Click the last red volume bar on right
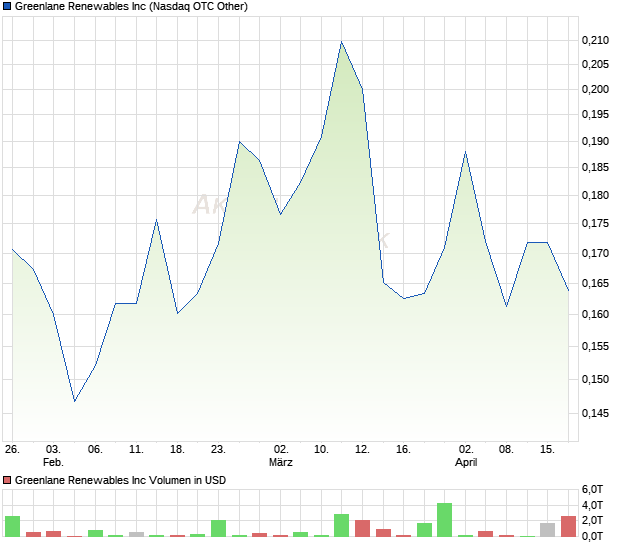This screenshot has height=546, width=620. click(569, 526)
